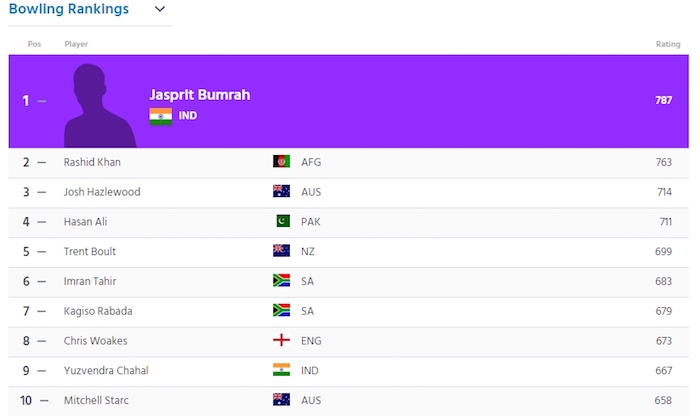Open Rashid Khan's player profile link

click(x=92, y=162)
